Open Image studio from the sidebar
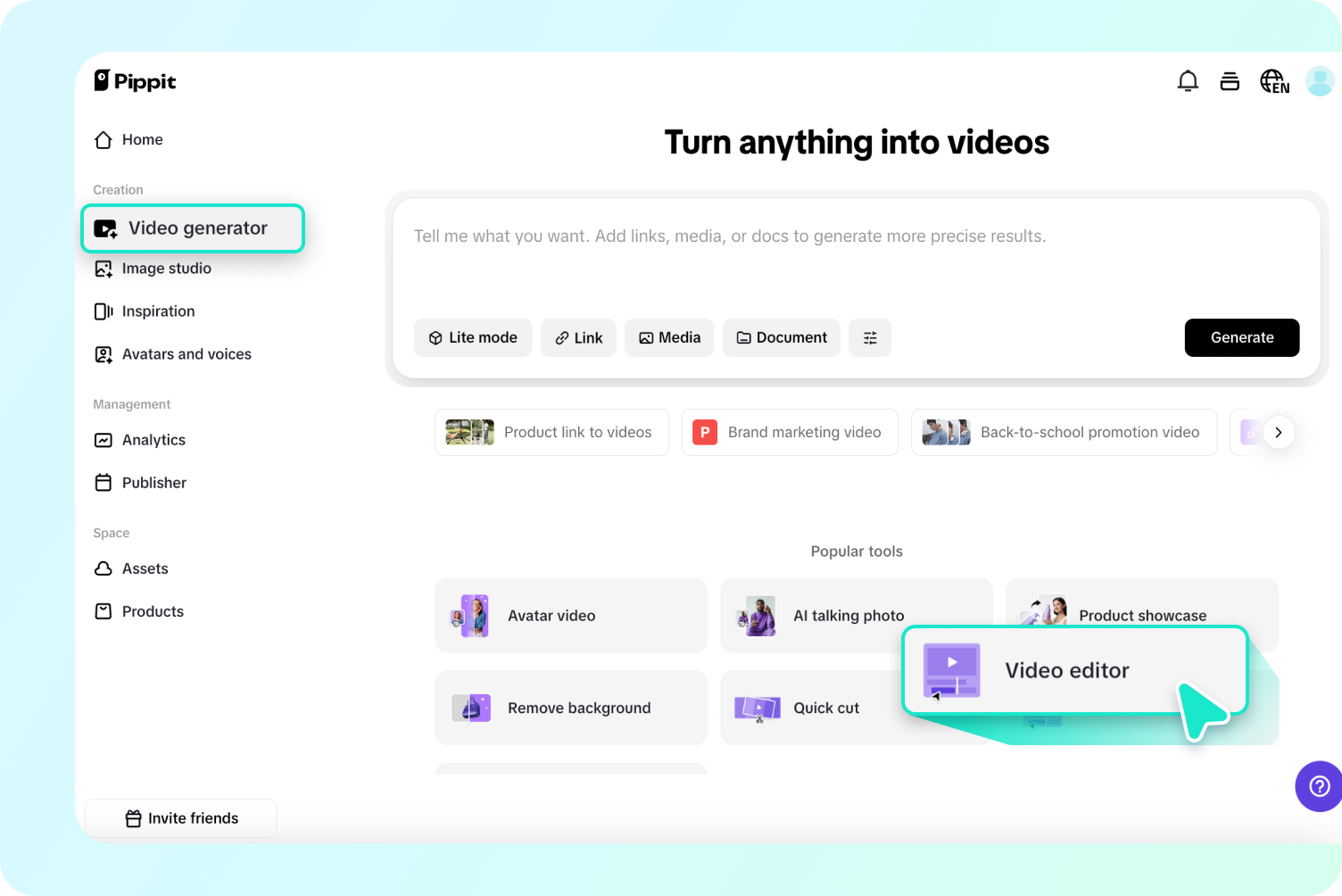 point(166,268)
